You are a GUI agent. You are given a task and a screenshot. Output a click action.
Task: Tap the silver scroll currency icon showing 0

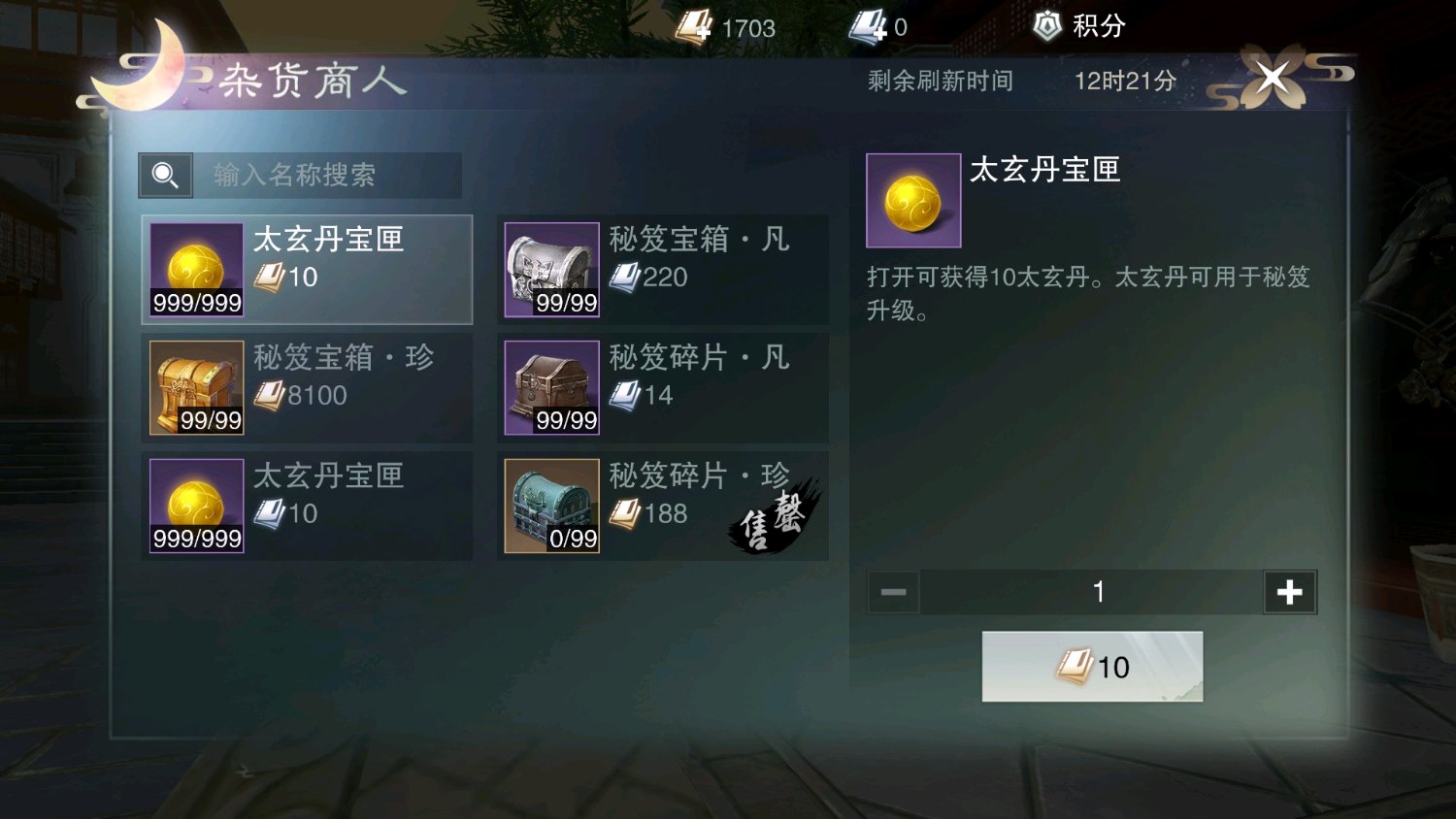coord(868,27)
